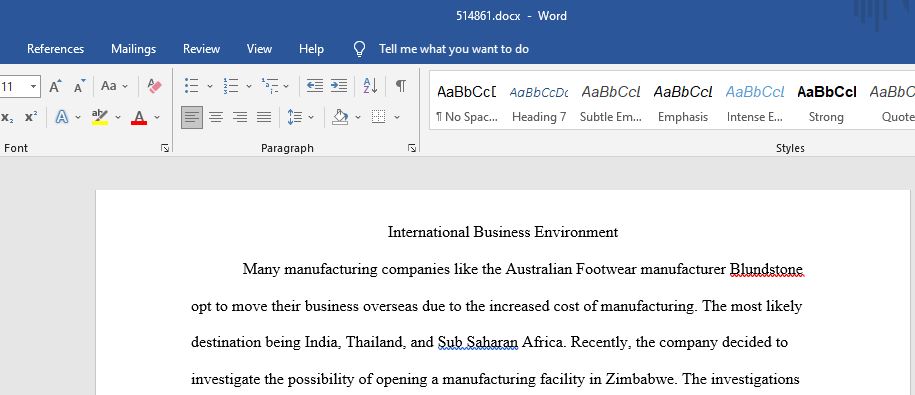Decrease paragraph indent
Image resolution: width=915 pixels, height=395 pixels.
[x=315, y=86]
